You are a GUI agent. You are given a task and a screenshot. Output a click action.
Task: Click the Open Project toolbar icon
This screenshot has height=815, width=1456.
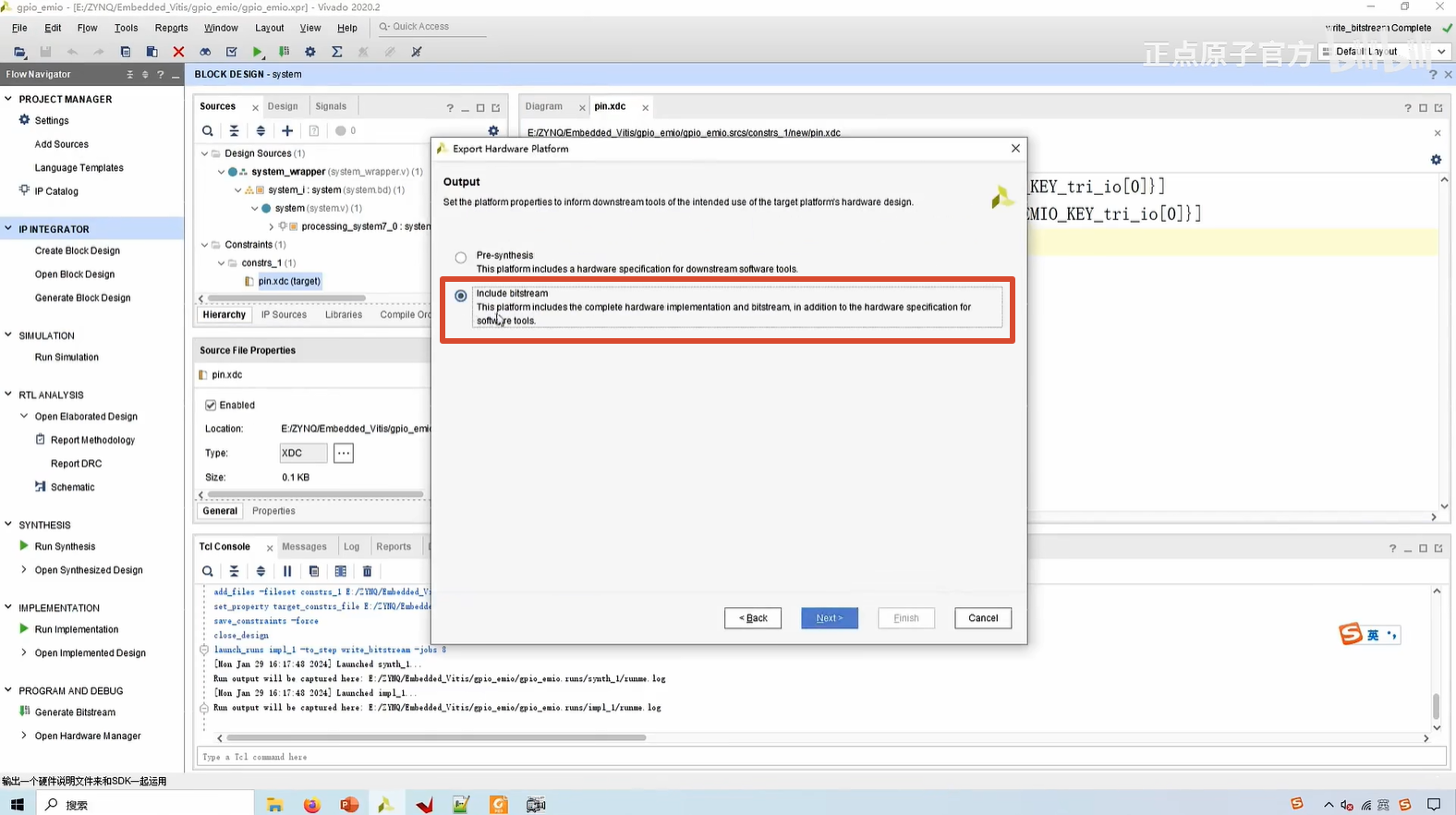pyautogui.click(x=19, y=52)
